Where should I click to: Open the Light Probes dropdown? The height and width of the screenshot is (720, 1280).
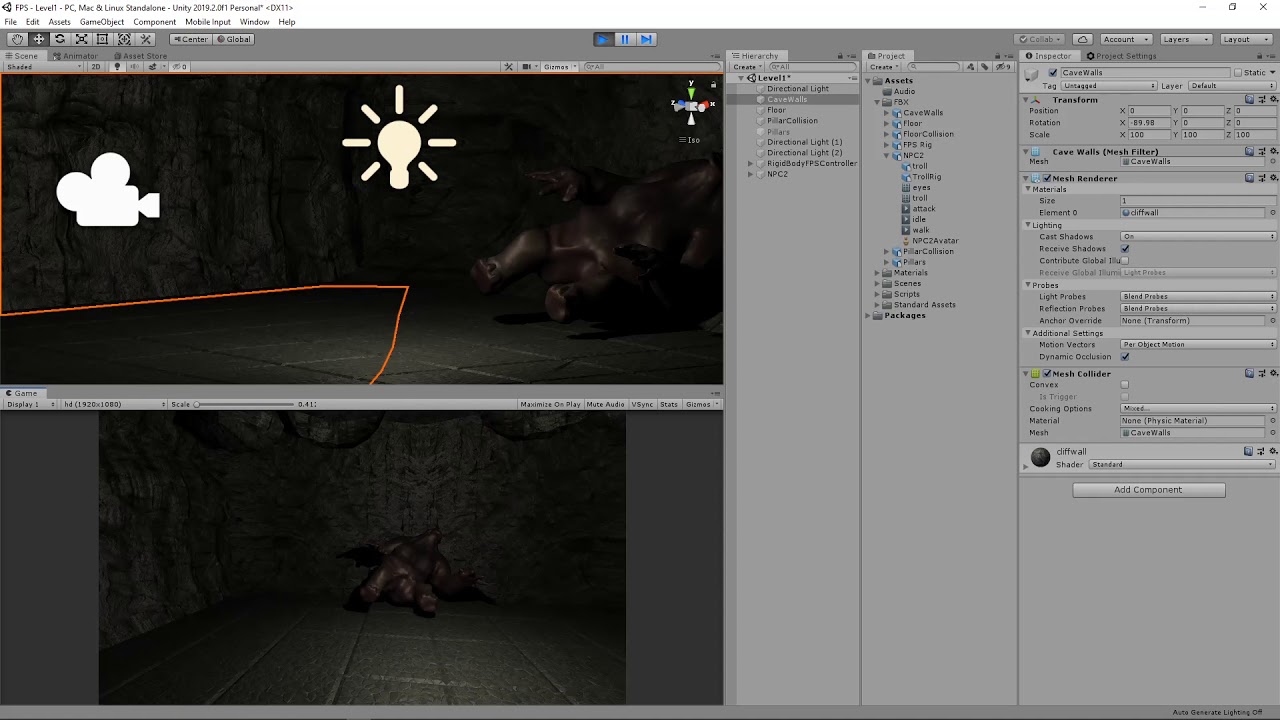click(1199, 297)
